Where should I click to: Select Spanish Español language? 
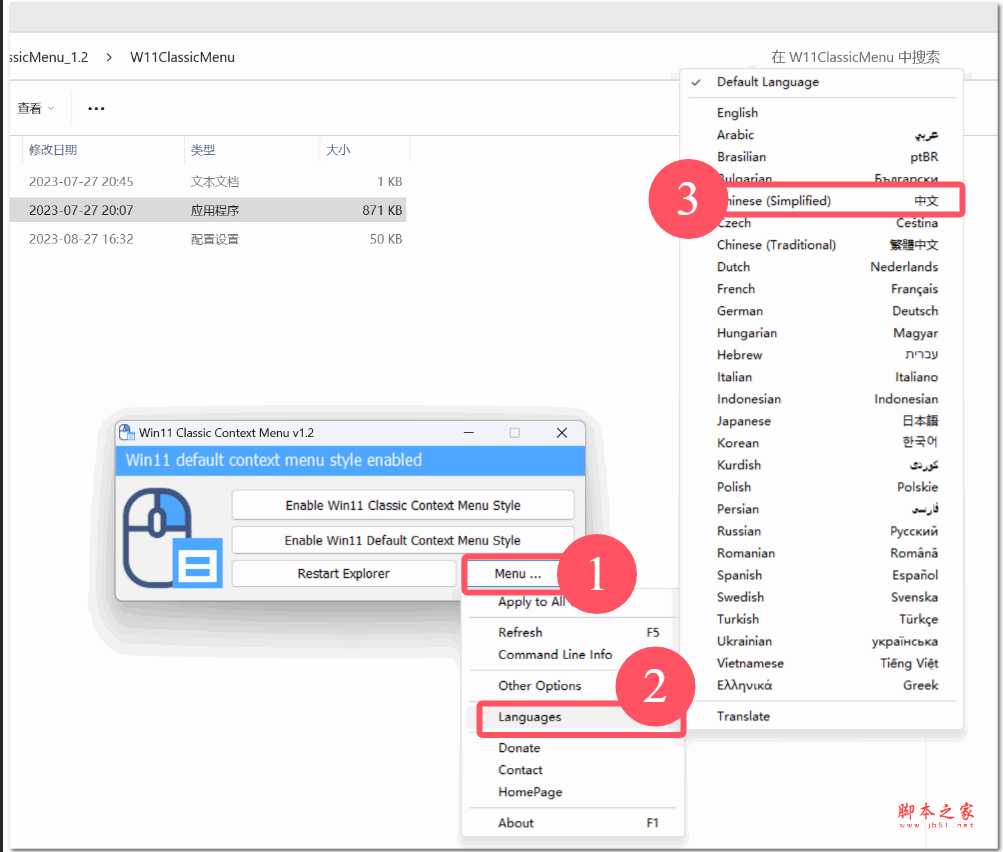tap(821, 576)
